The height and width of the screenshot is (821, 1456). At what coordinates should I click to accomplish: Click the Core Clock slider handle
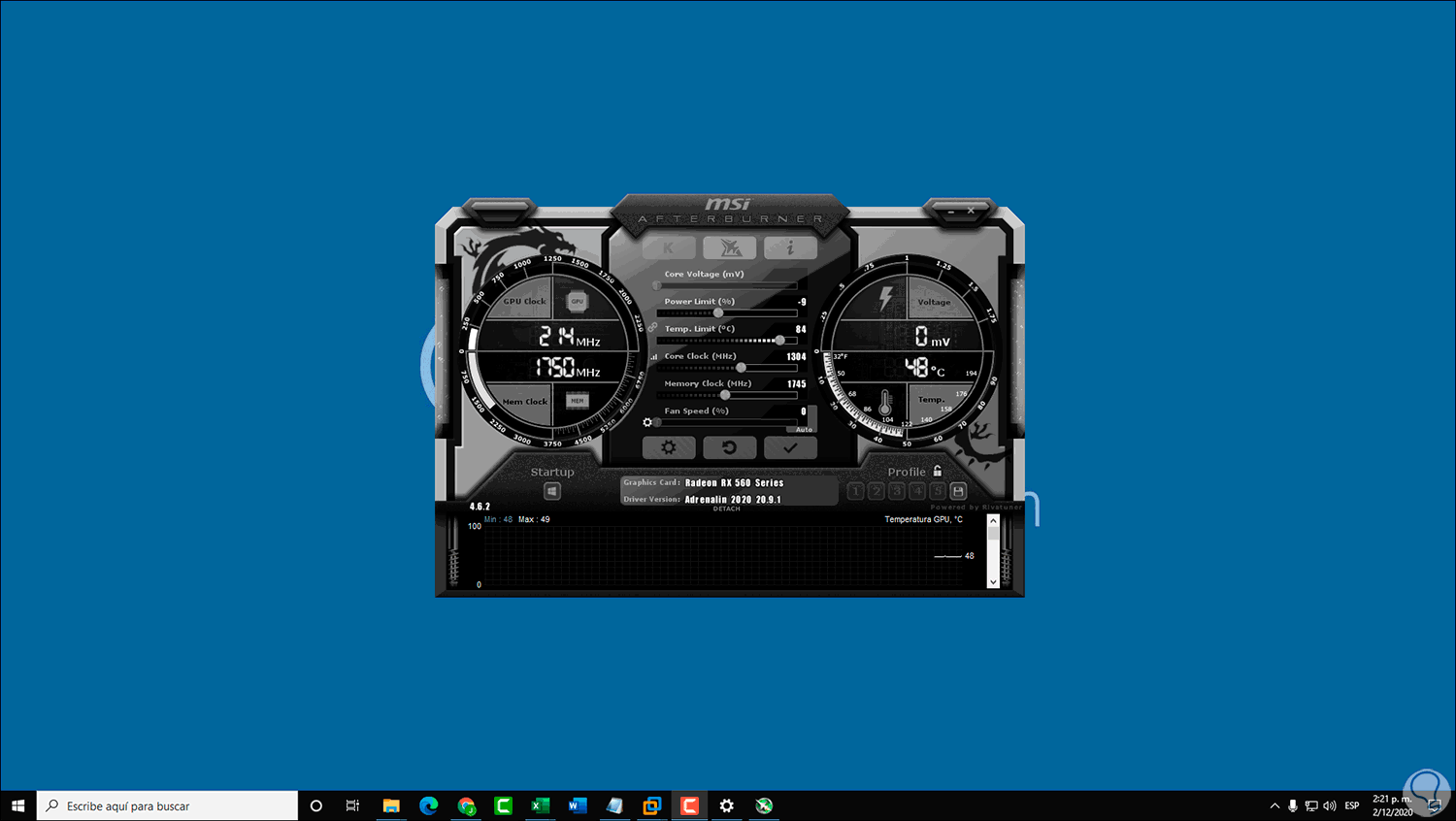741,368
